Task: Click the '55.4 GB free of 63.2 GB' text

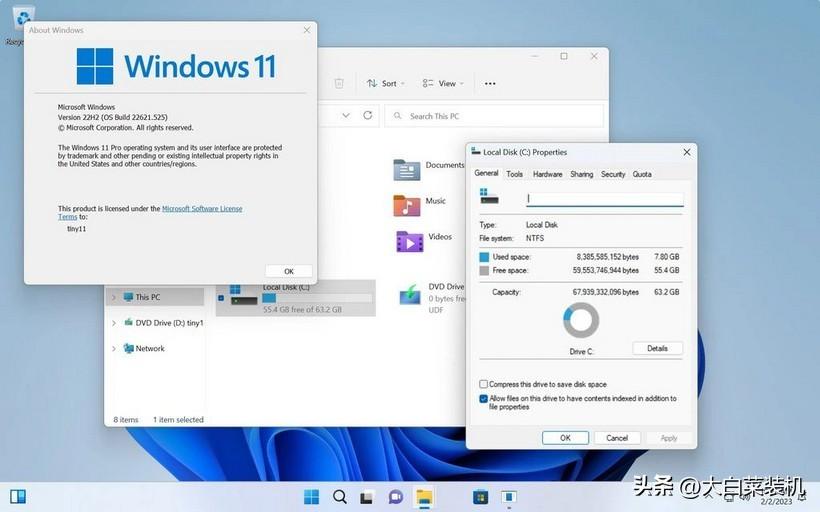Action: 302,310
